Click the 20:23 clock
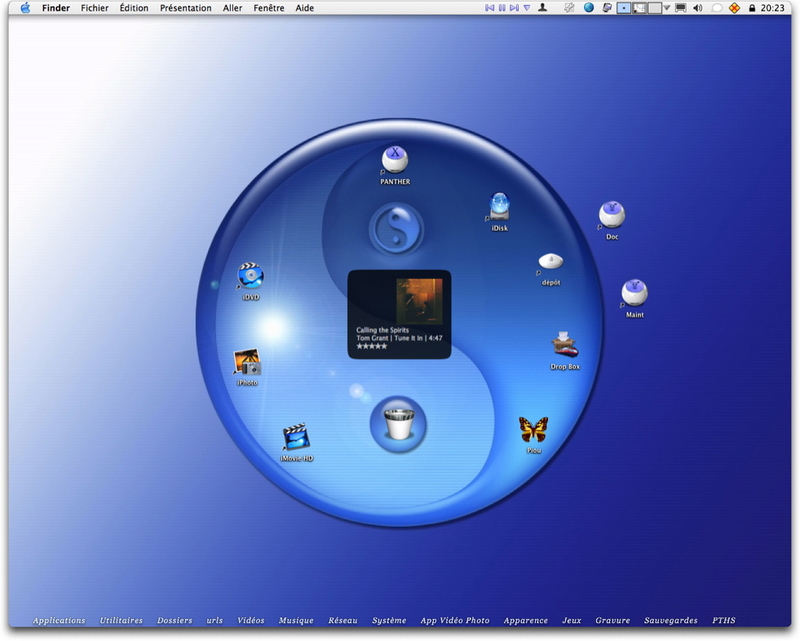This screenshot has width=800, height=641. pyautogui.click(x=772, y=8)
